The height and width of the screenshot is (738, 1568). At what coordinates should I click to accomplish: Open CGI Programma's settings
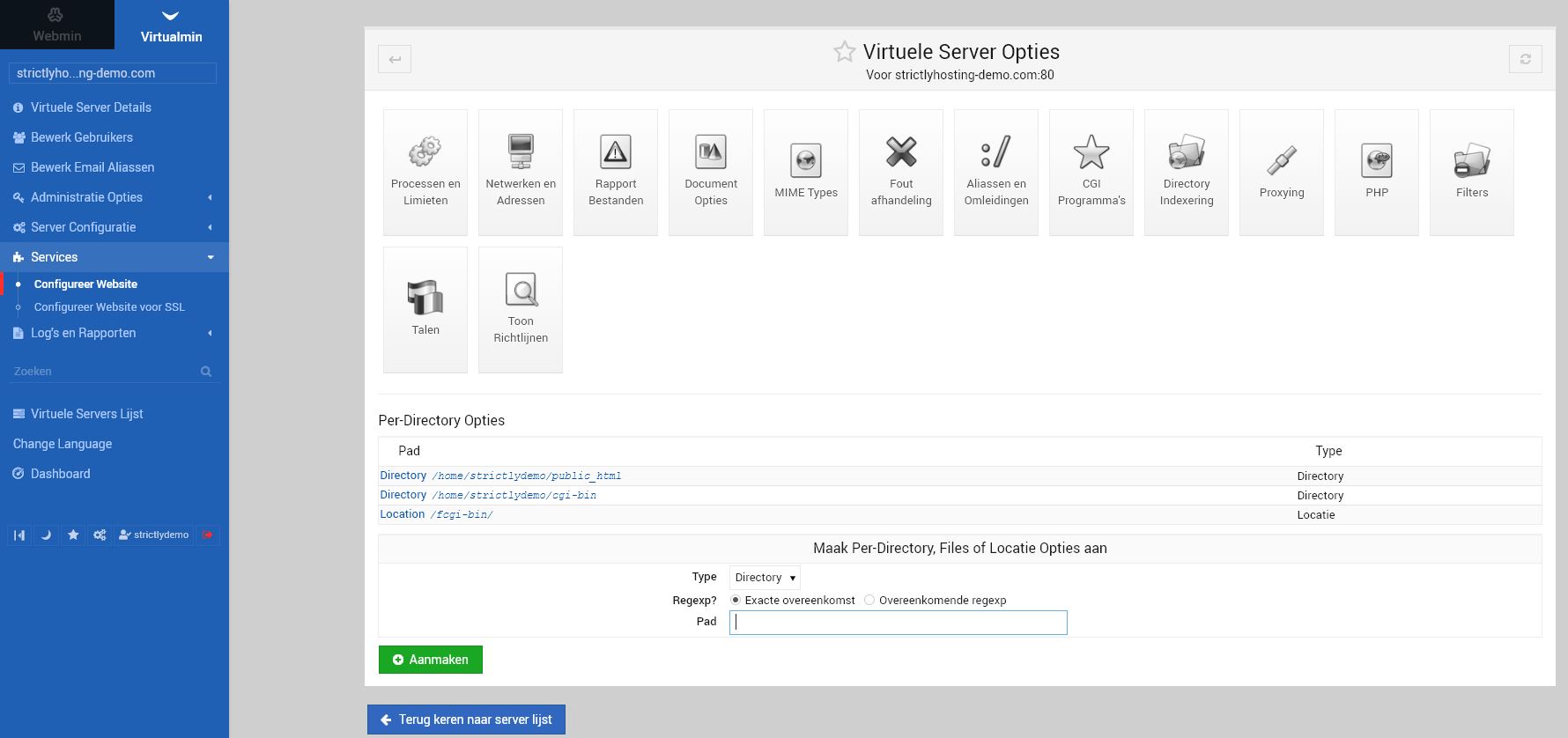(1091, 173)
